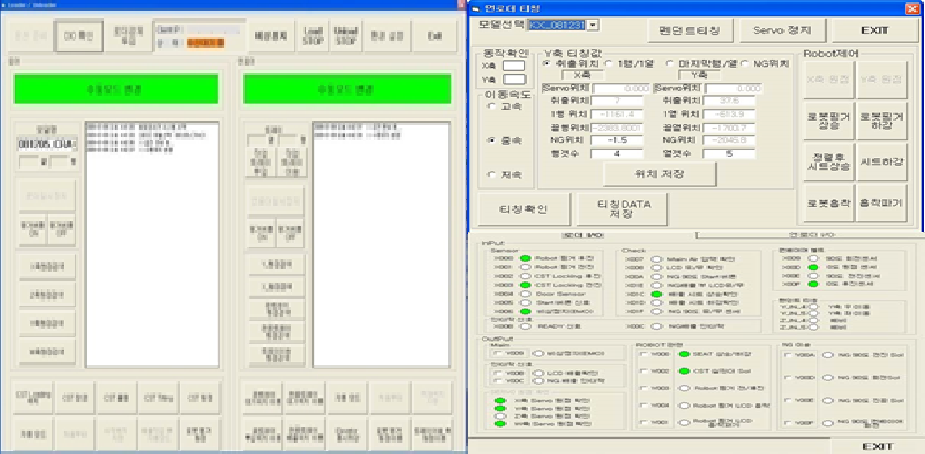Click the 티칭DATA 저장 button
The width and height of the screenshot is (925, 454).
pyautogui.click(x=621, y=208)
